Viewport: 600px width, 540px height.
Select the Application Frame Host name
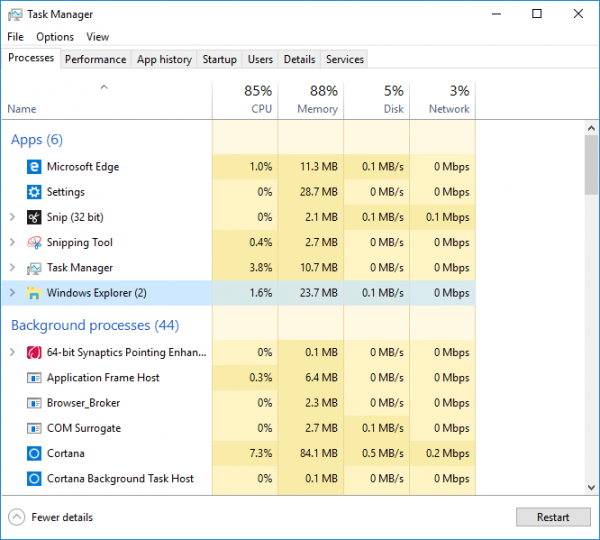pos(103,378)
